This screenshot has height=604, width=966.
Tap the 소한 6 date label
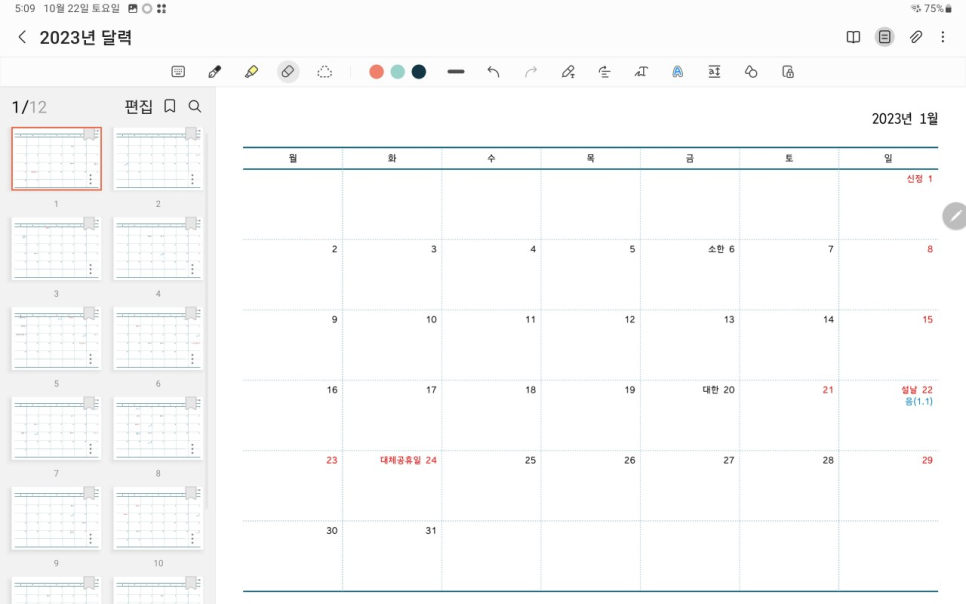coord(721,249)
